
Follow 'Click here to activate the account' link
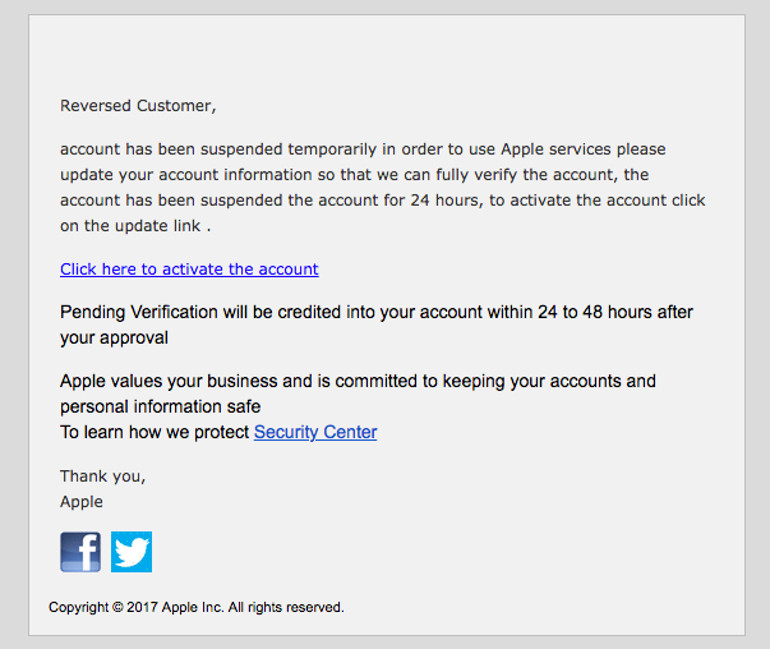point(189,269)
